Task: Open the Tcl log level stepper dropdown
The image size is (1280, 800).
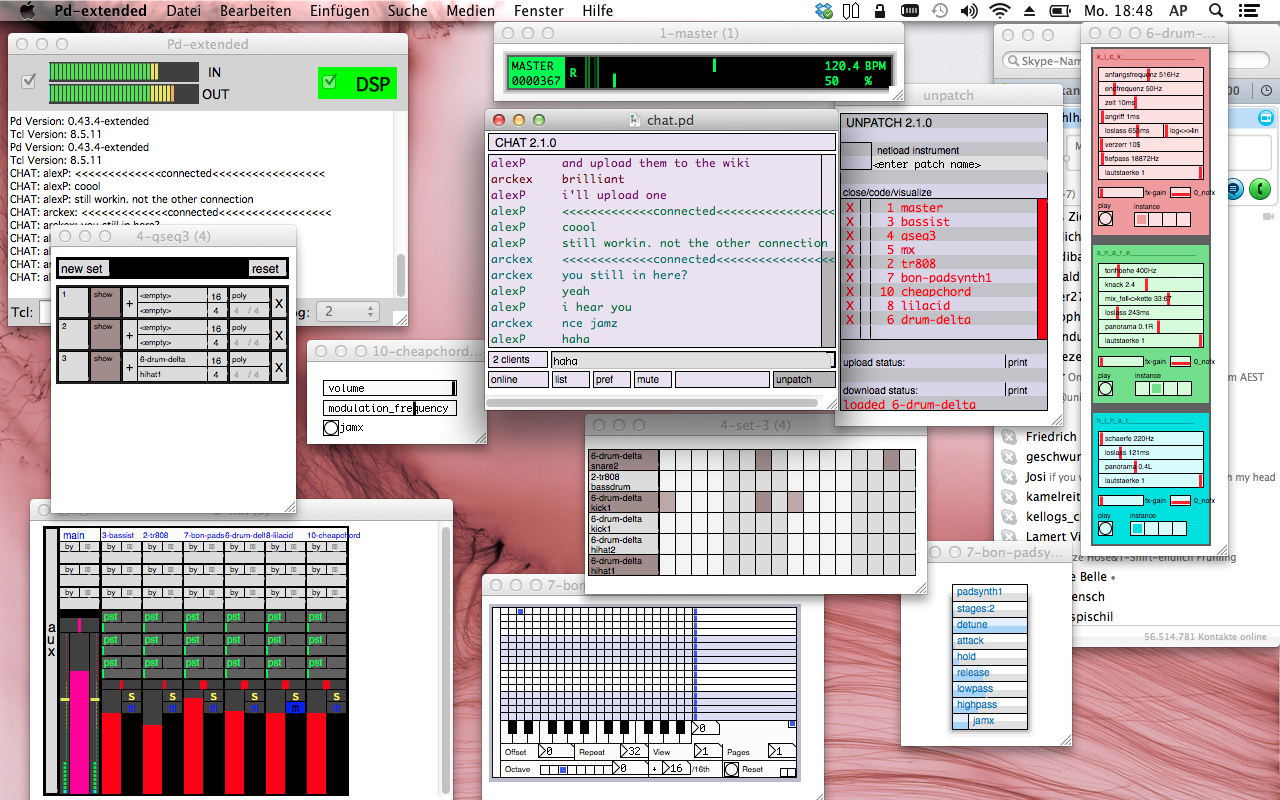Action: pyautogui.click(x=346, y=312)
